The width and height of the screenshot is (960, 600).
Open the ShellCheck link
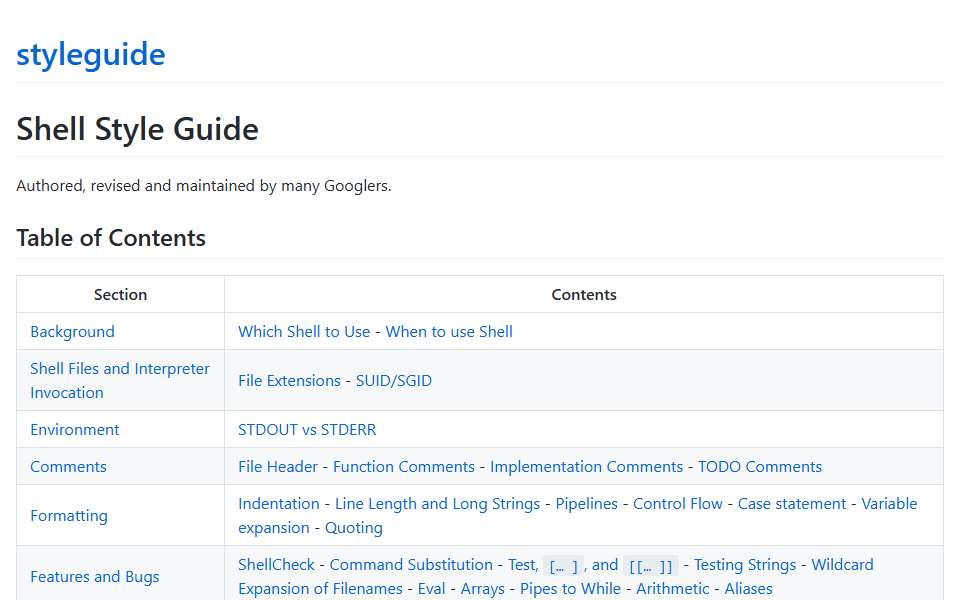coord(276,564)
